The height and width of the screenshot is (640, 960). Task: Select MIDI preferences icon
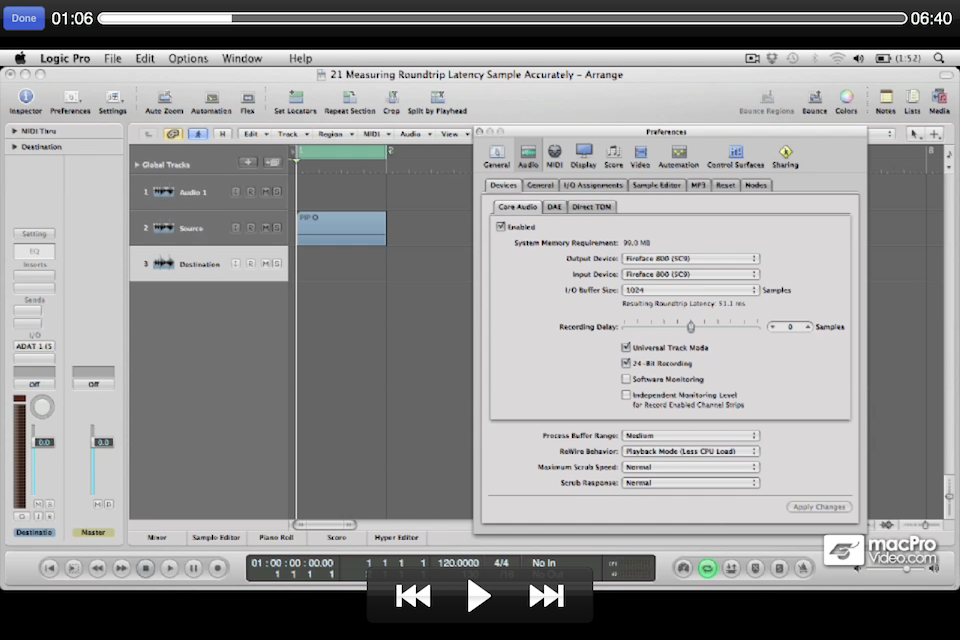[x=554, y=157]
